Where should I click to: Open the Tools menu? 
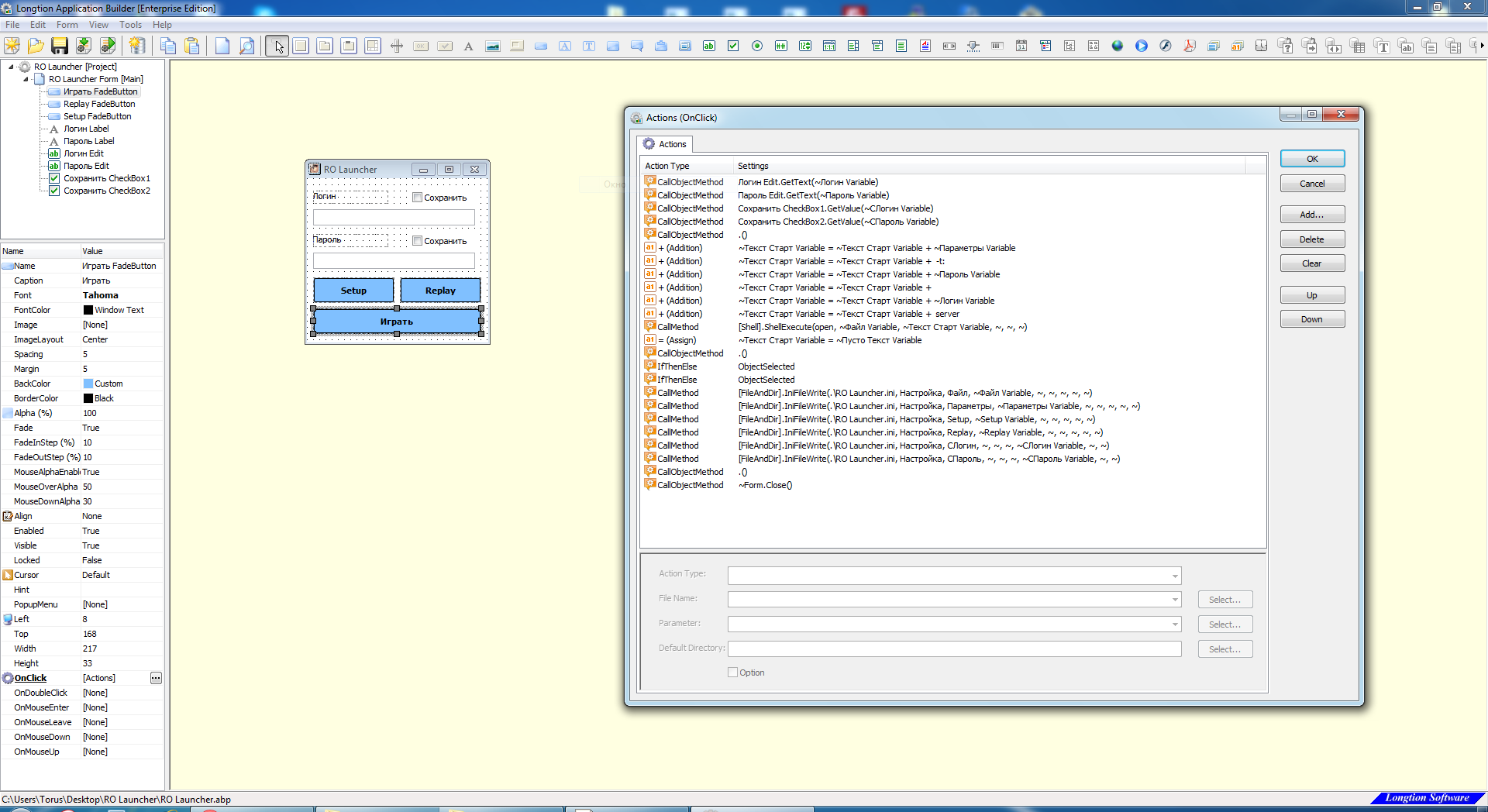[131, 25]
